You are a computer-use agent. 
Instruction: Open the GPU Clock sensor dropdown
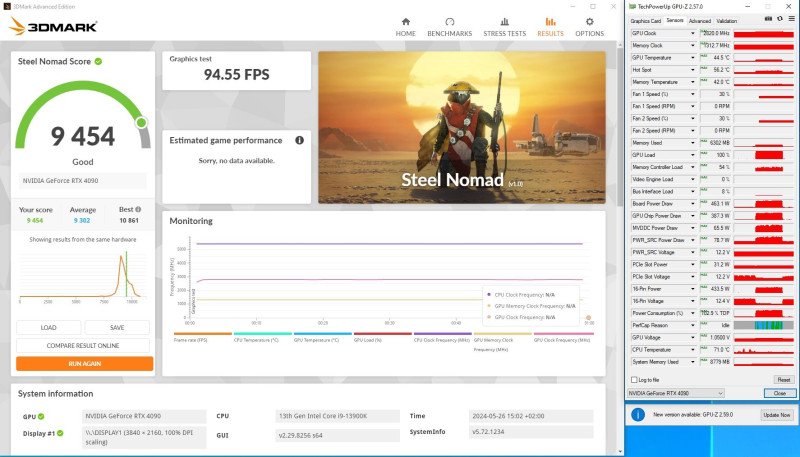[692, 33]
